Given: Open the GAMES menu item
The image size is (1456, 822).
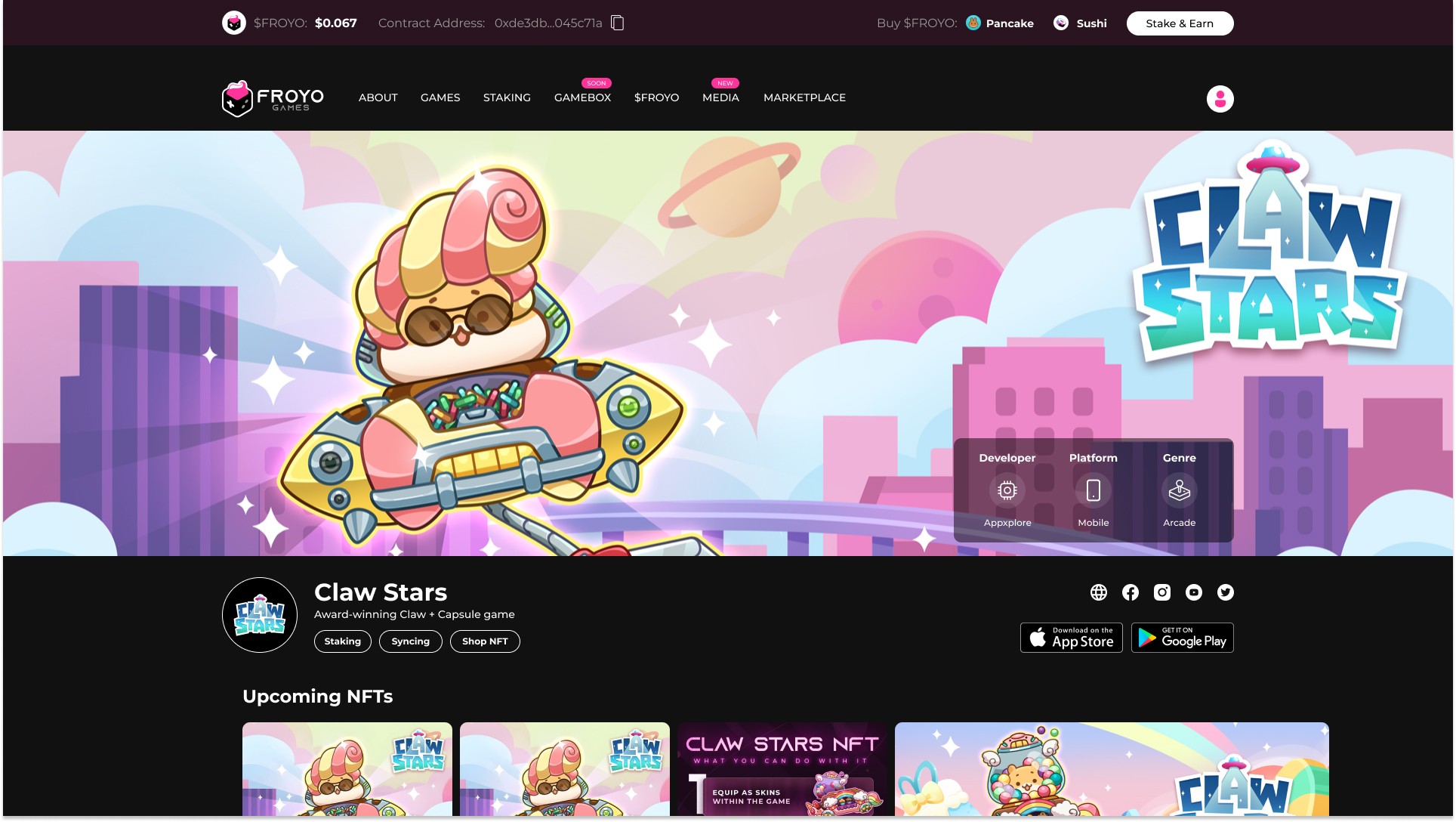Looking at the screenshot, I should (x=440, y=97).
